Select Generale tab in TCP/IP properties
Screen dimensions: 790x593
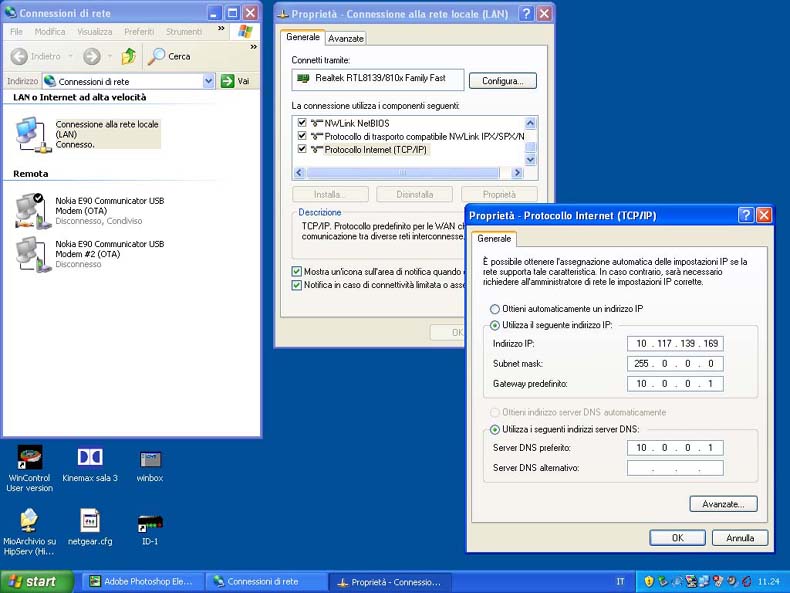(494, 238)
